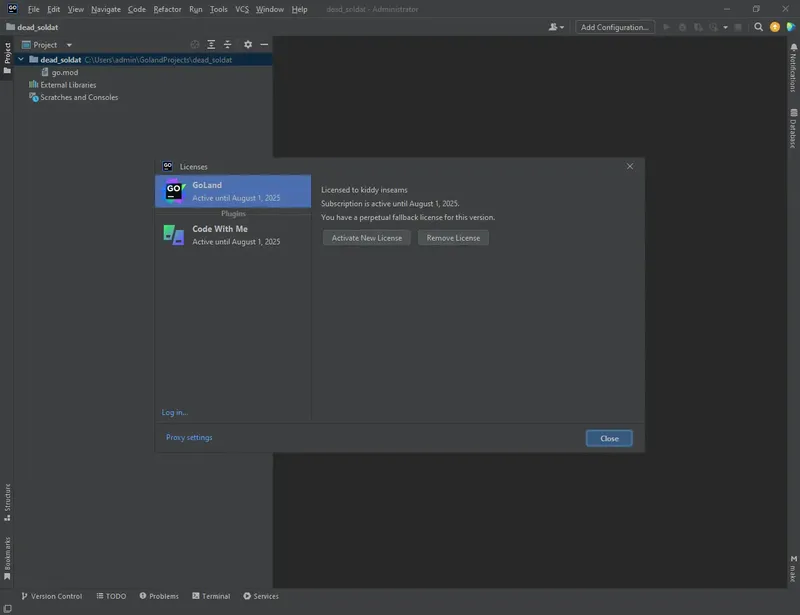Click Add Configuration button
This screenshot has width=800, height=615.
click(615, 27)
